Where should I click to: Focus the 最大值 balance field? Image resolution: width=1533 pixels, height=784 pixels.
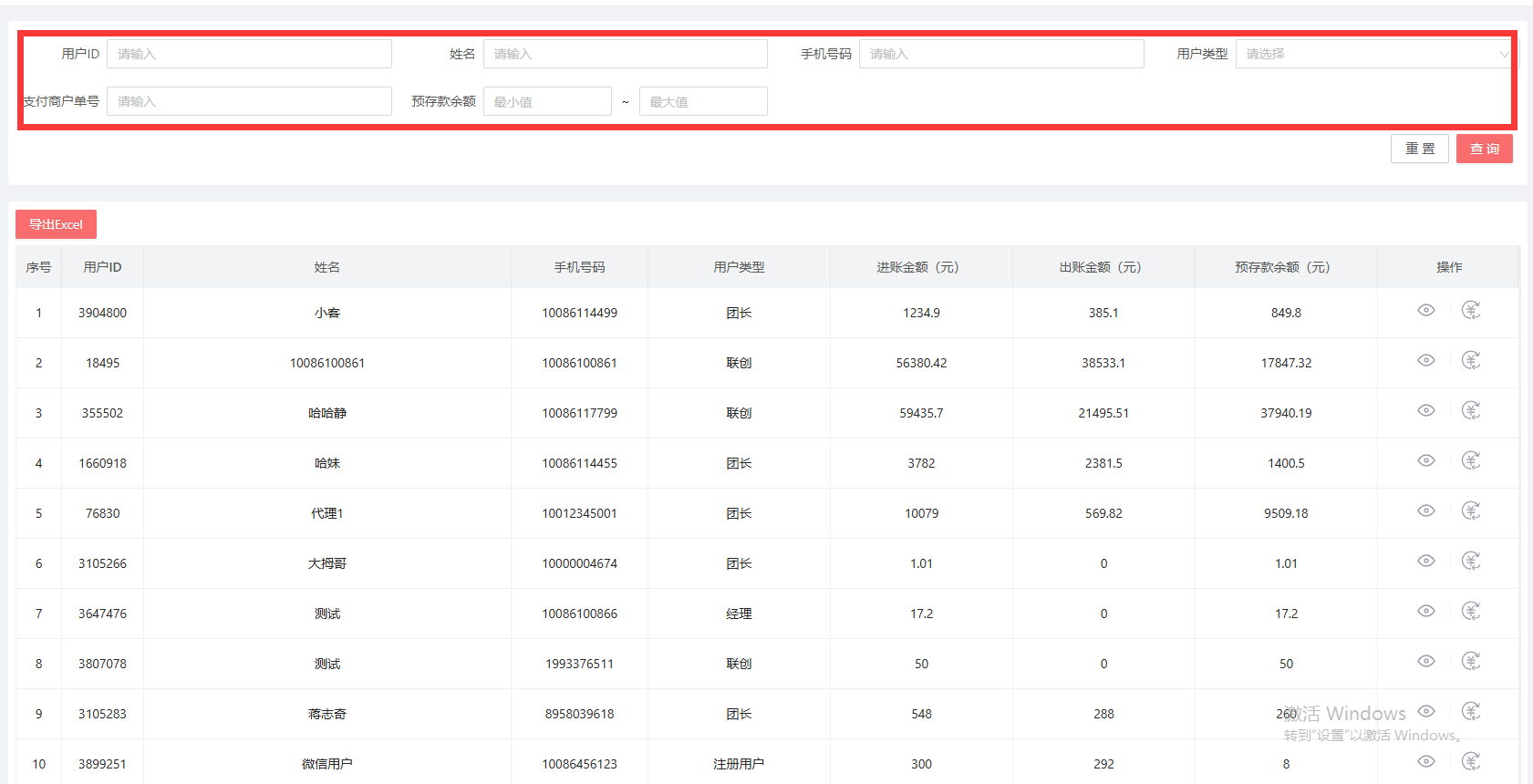[703, 101]
